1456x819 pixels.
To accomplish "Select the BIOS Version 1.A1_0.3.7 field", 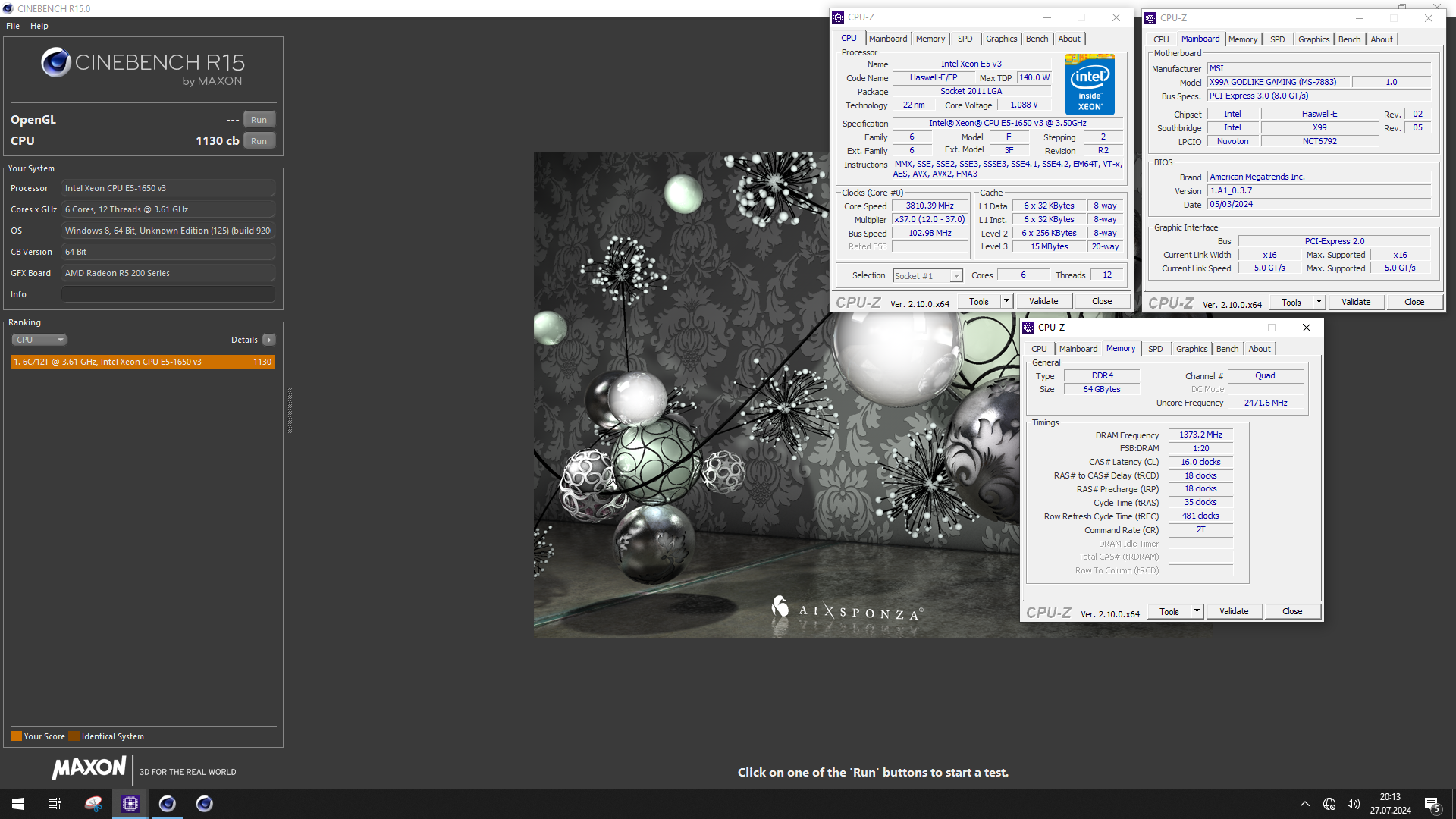I will [1319, 190].
